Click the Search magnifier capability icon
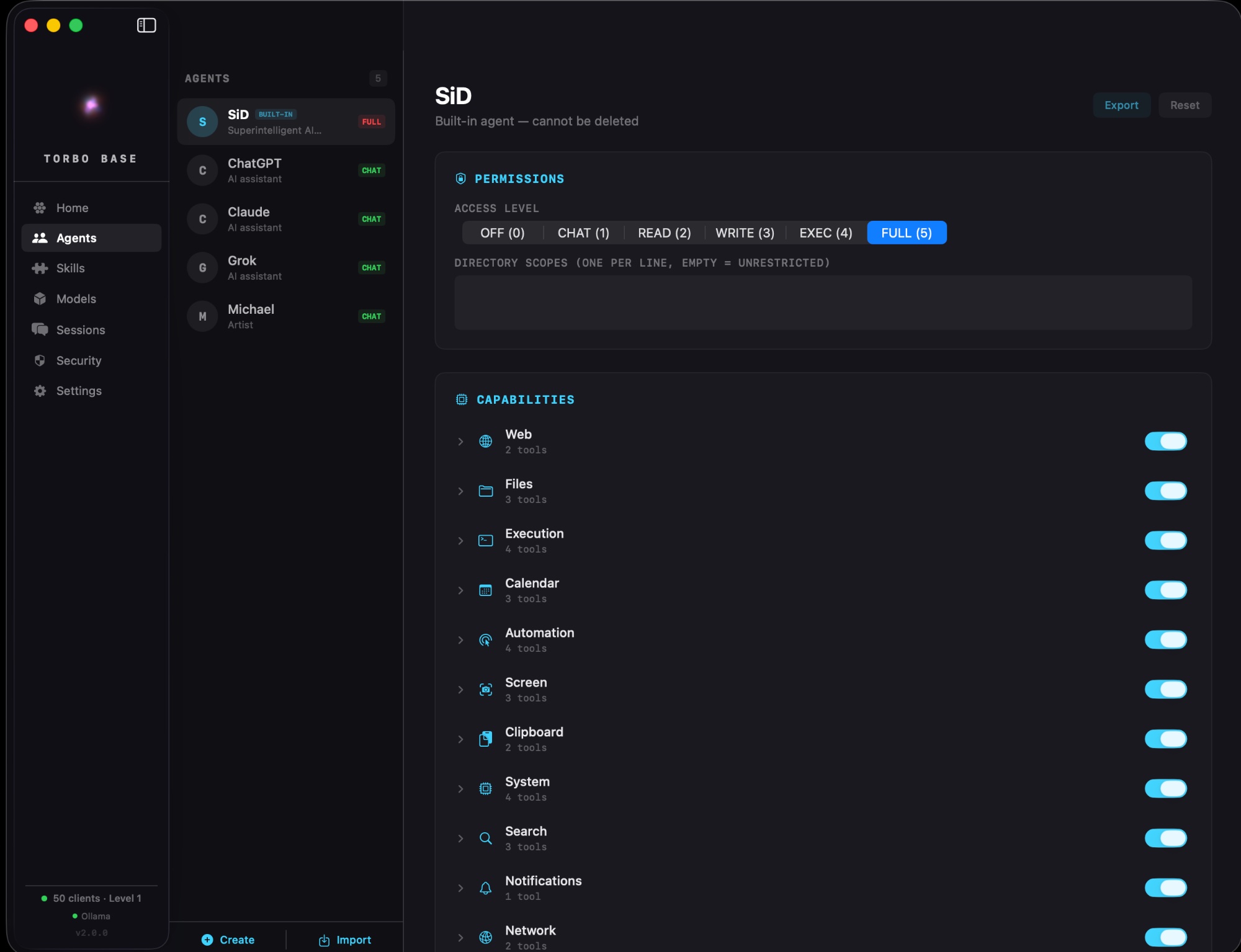Screen dimensions: 1241x952 [x=486, y=838]
